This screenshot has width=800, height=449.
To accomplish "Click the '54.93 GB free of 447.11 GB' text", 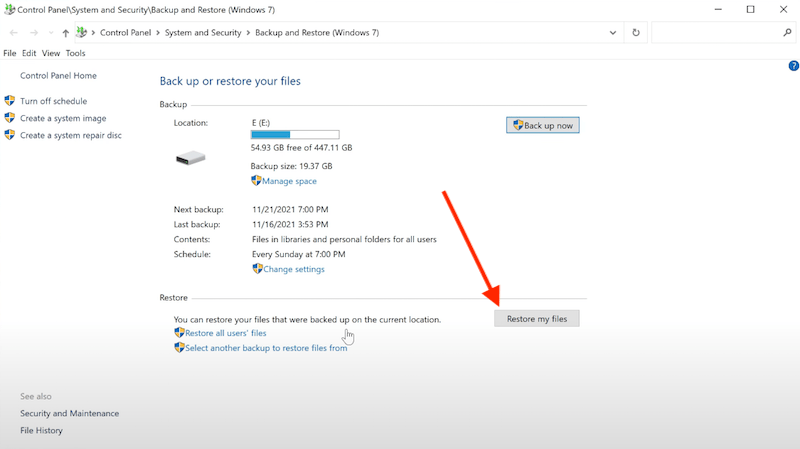I will pos(302,147).
